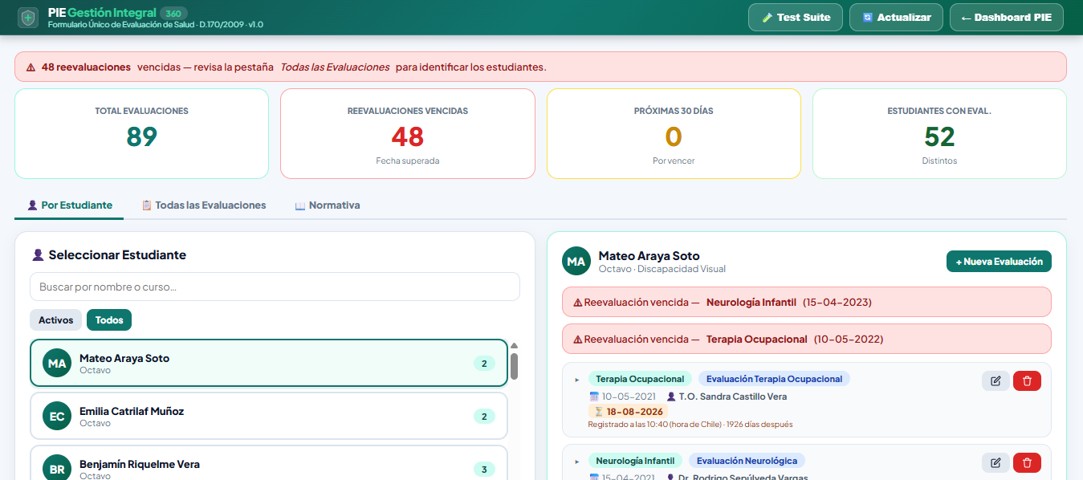The height and width of the screenshot is (480, 1083).
Task: Delete the Neurología Infantil evaluation
Action: (x=1027, y=462)
